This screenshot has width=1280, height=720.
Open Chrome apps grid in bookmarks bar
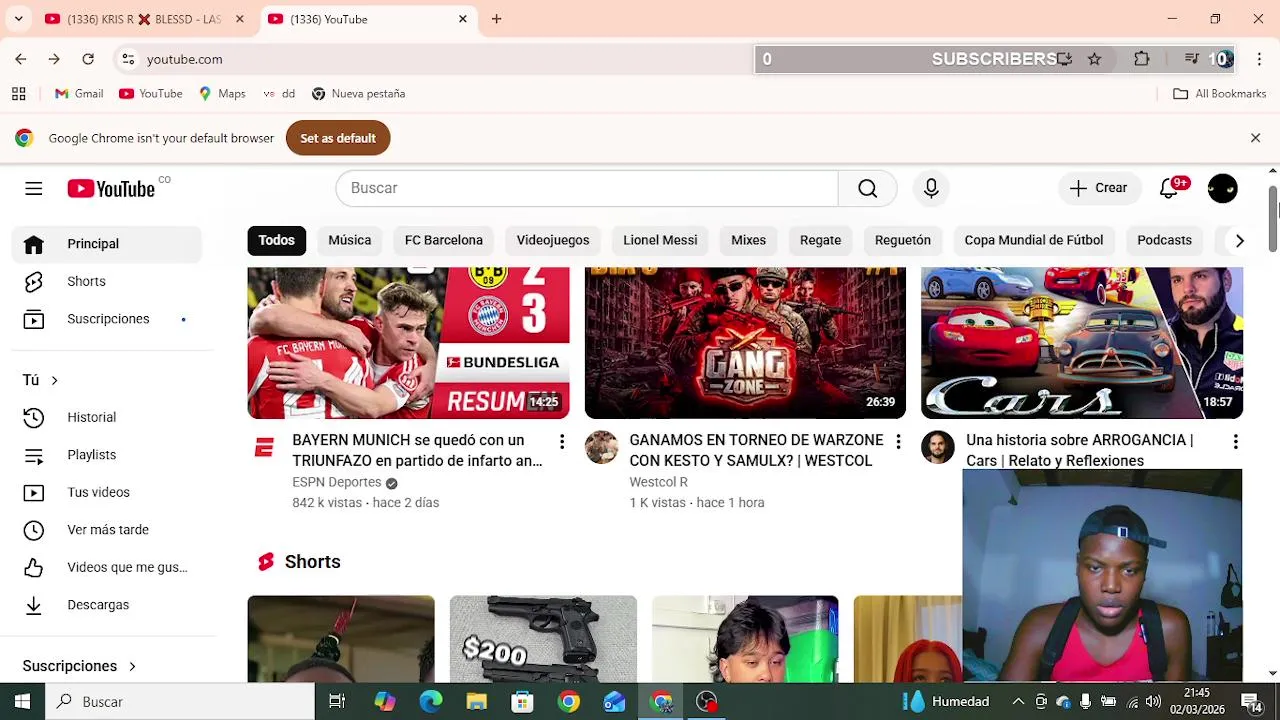(x=18, y=93)
